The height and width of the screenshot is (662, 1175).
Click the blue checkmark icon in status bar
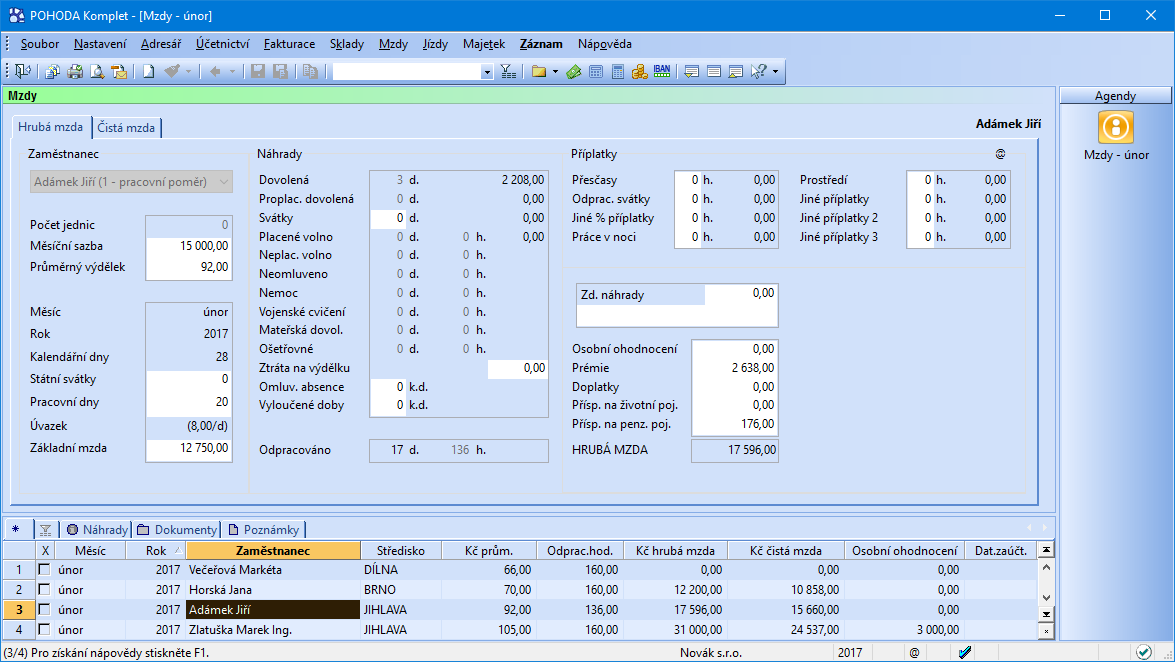(964, 653)
